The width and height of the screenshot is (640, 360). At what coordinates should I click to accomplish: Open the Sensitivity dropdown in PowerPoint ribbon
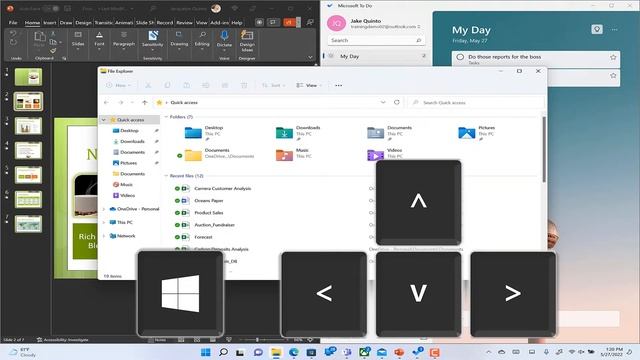click(x=152, y=41)
